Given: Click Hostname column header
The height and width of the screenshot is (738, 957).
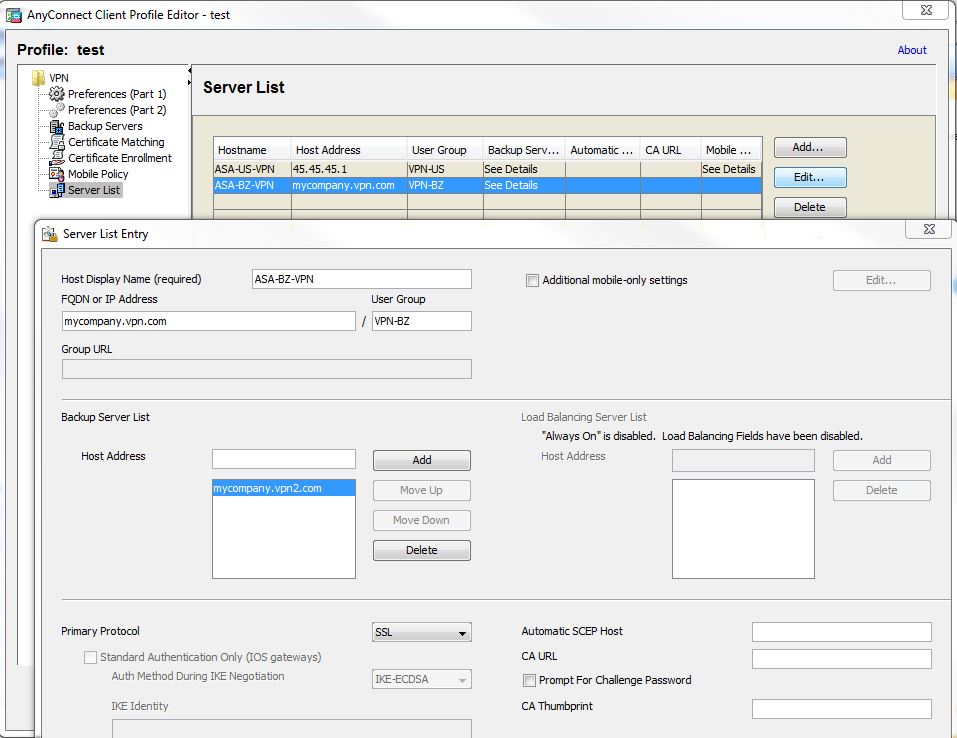Looking at the screenshot, I should (x=252, y=150).
